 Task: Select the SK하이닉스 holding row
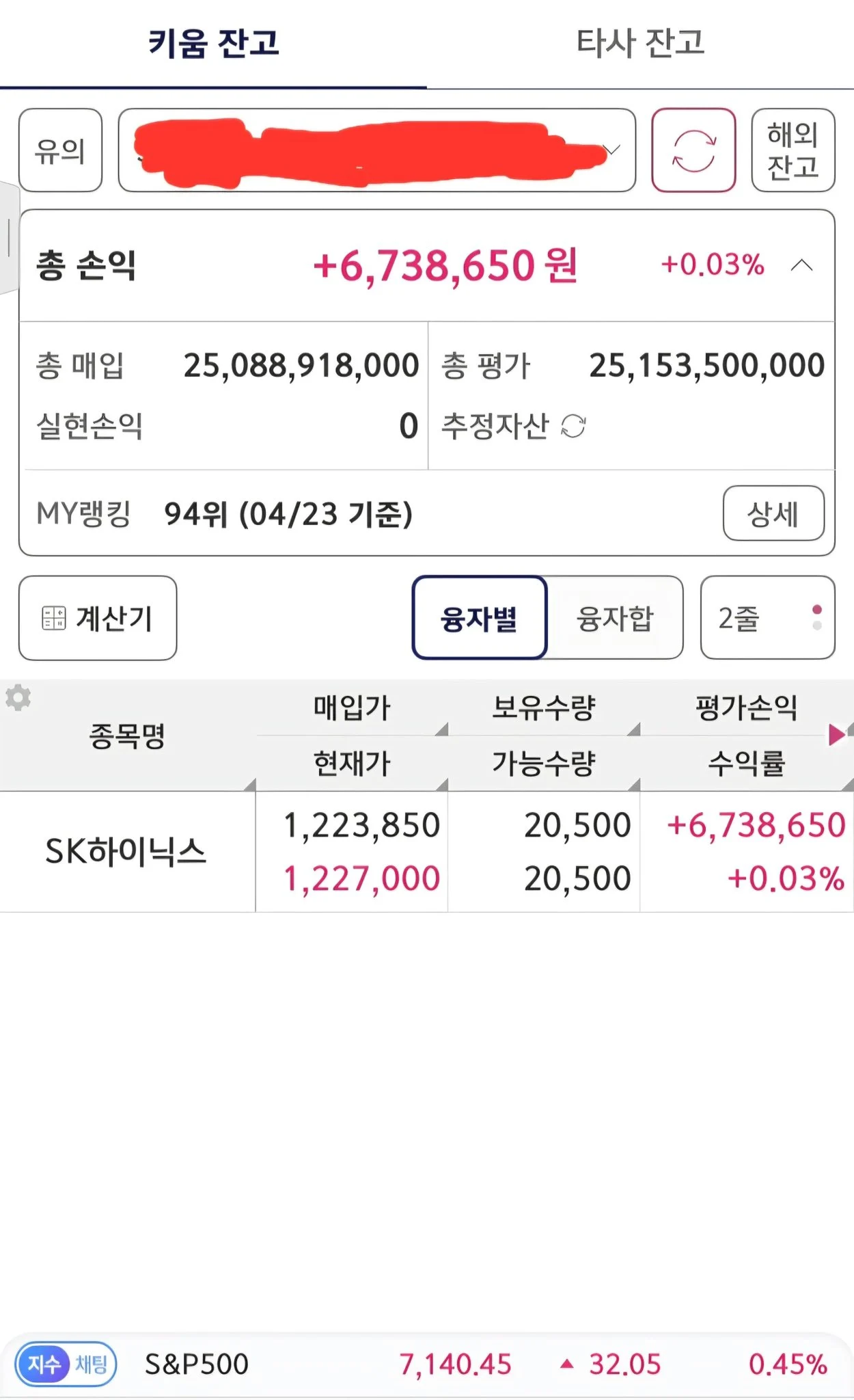click(x=126, y=852)
